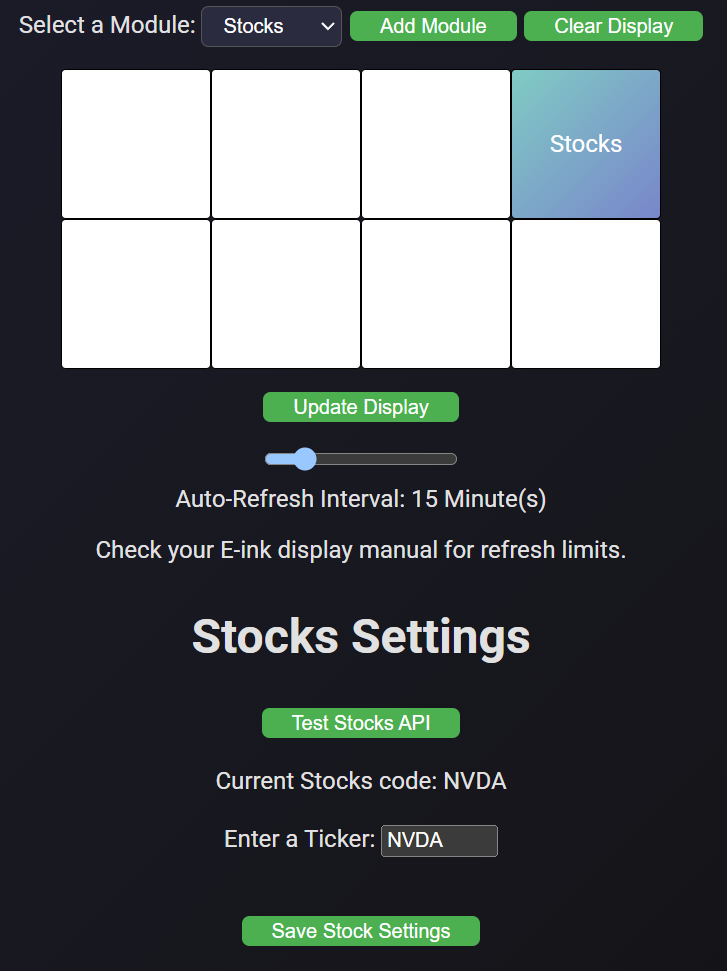Click the auto-refresh interval slider handle
727x971 pixels.
(x=304, y=459)
